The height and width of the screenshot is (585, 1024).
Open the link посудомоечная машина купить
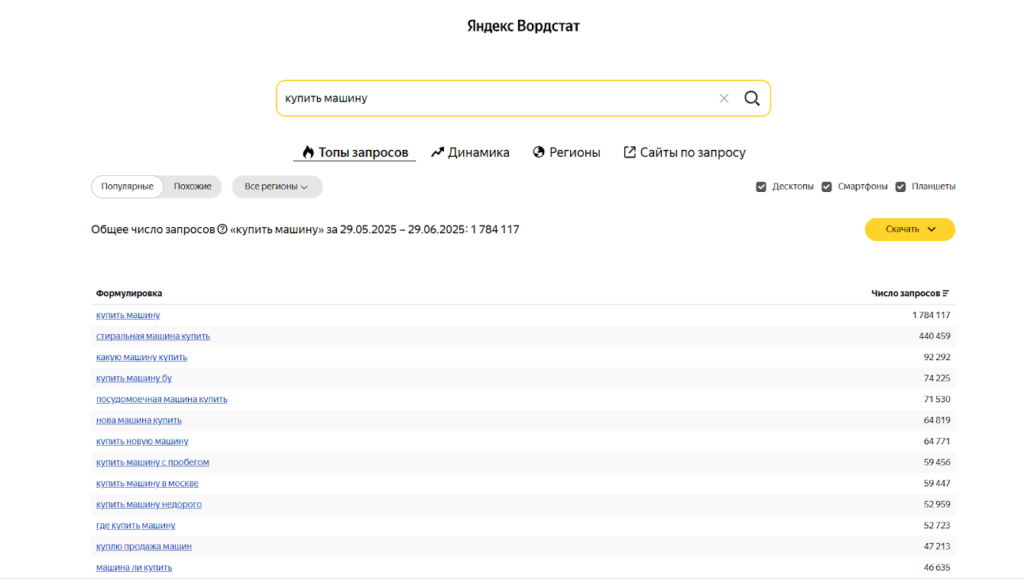(x=162, y=399)
